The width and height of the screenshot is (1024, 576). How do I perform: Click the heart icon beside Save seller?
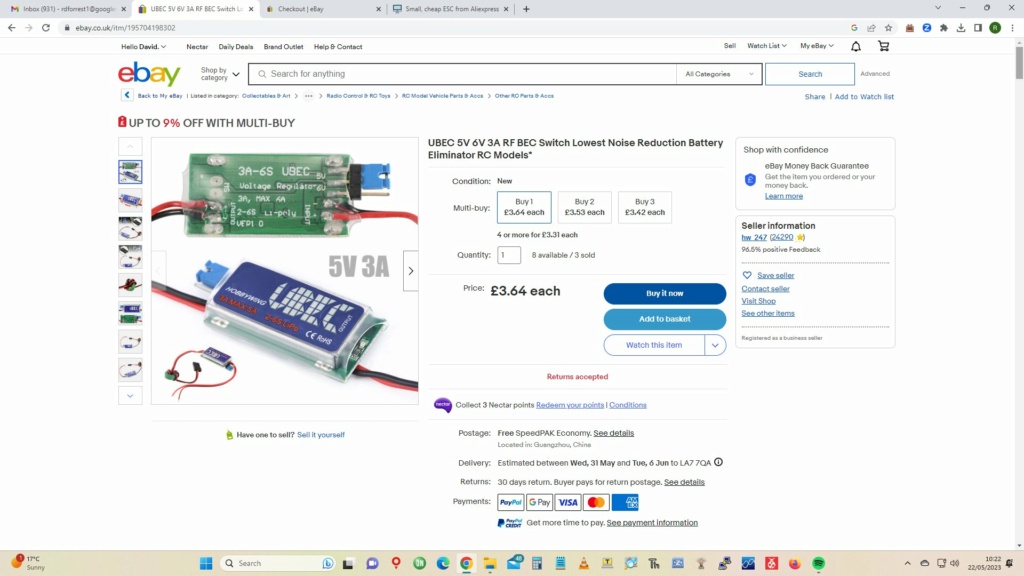tap(746, 276)
